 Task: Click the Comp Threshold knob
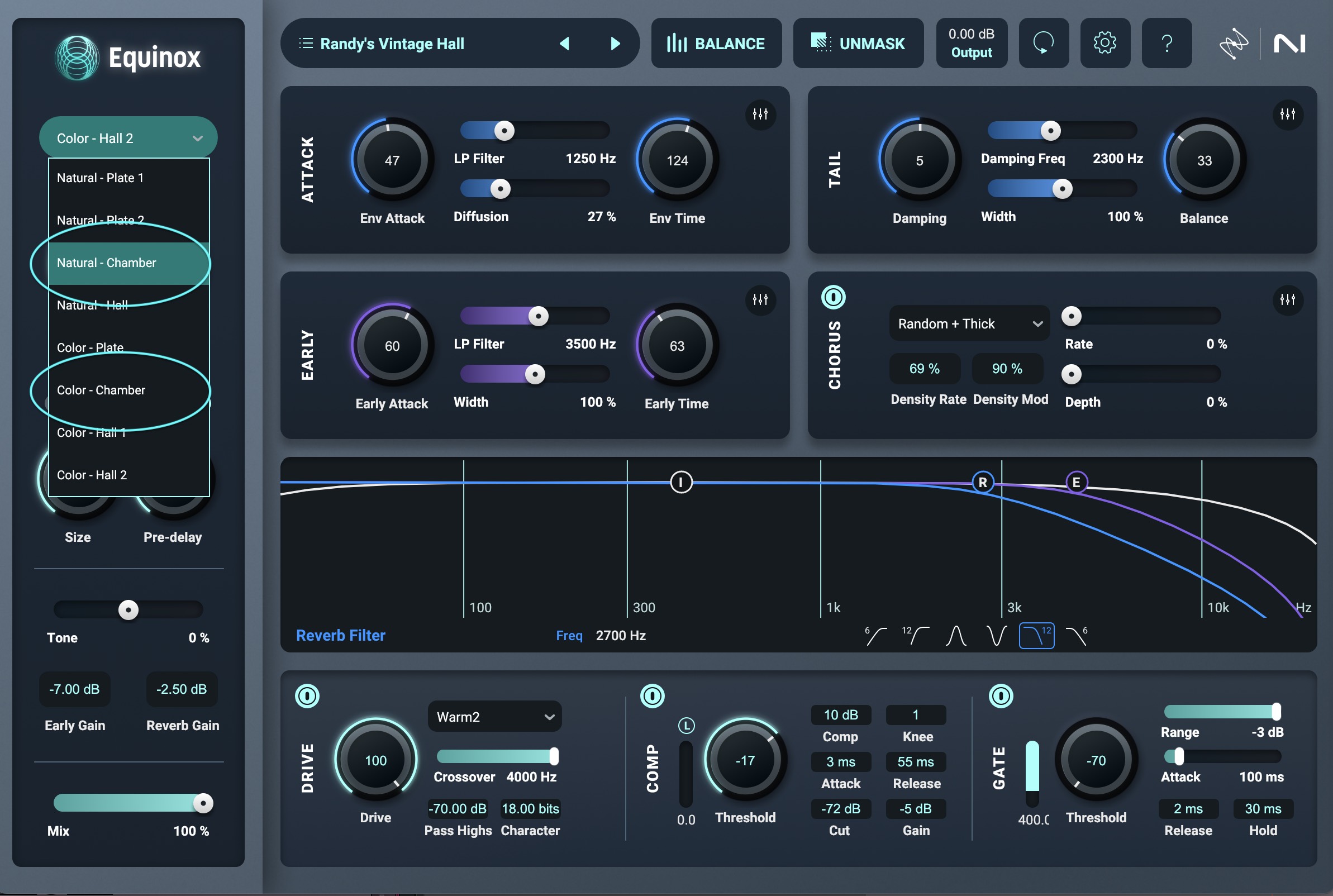[x=745, y=760]
